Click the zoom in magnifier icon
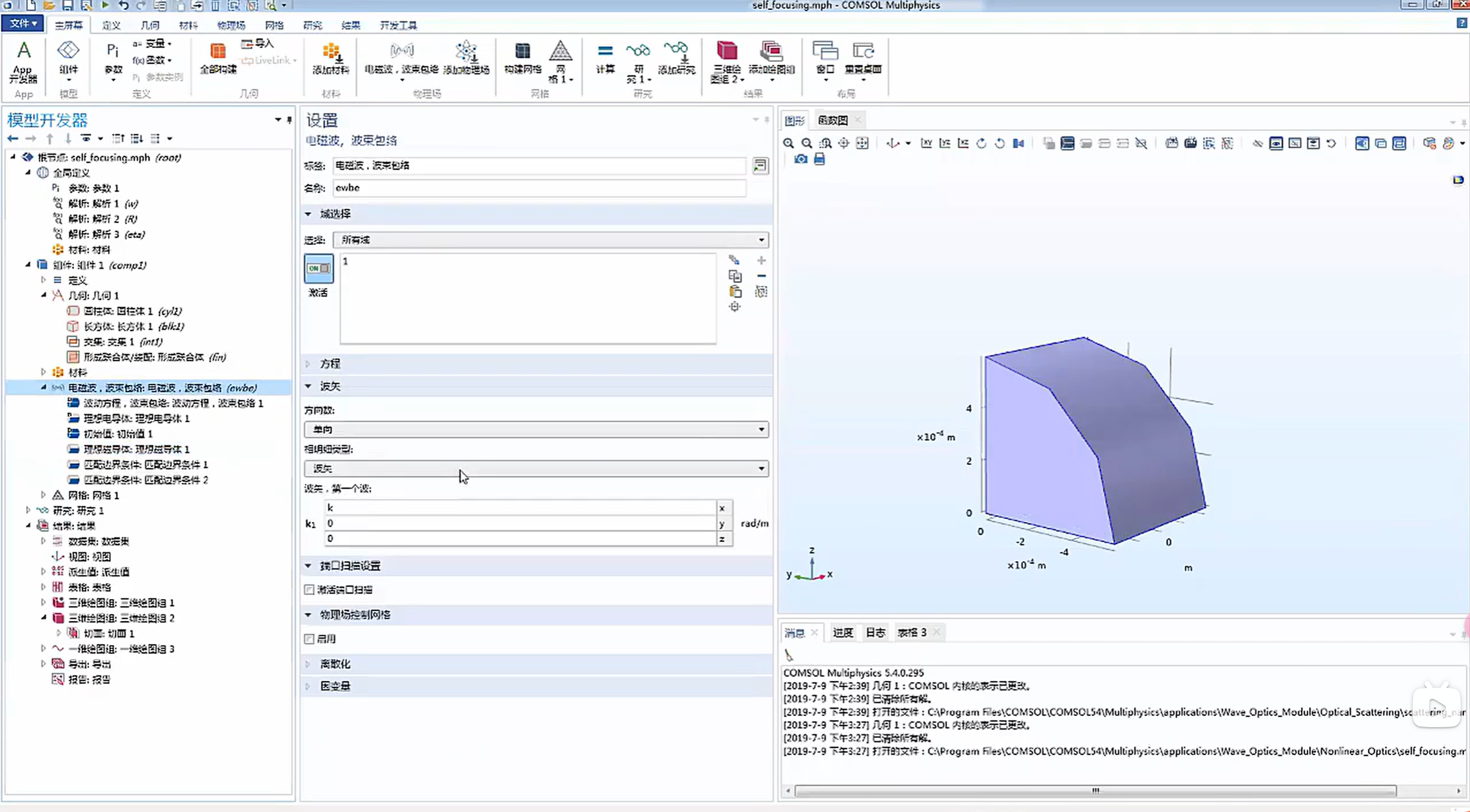The image size is (1470, 812). click(788, 143)
